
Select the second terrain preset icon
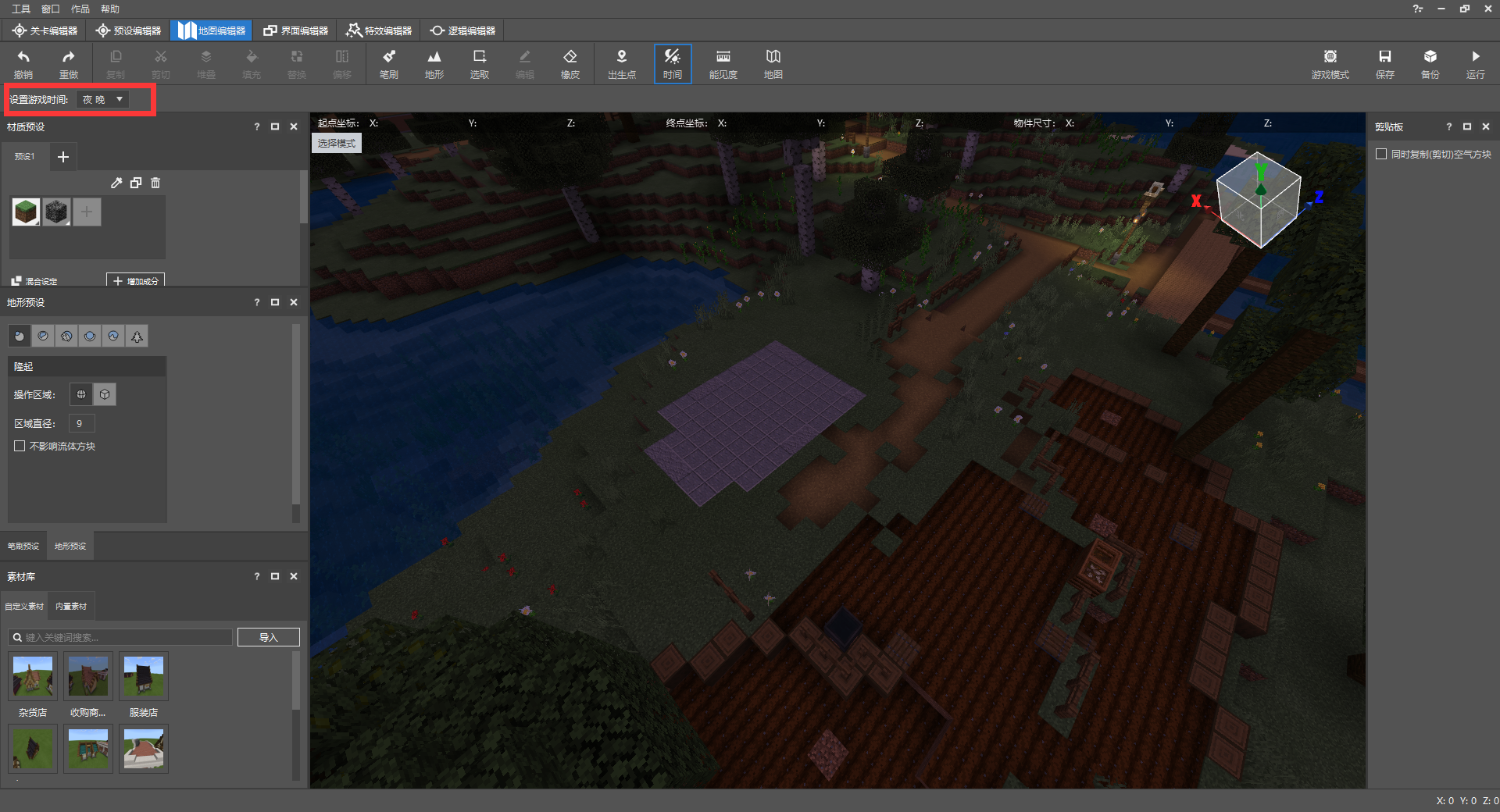tap(43, 336)
